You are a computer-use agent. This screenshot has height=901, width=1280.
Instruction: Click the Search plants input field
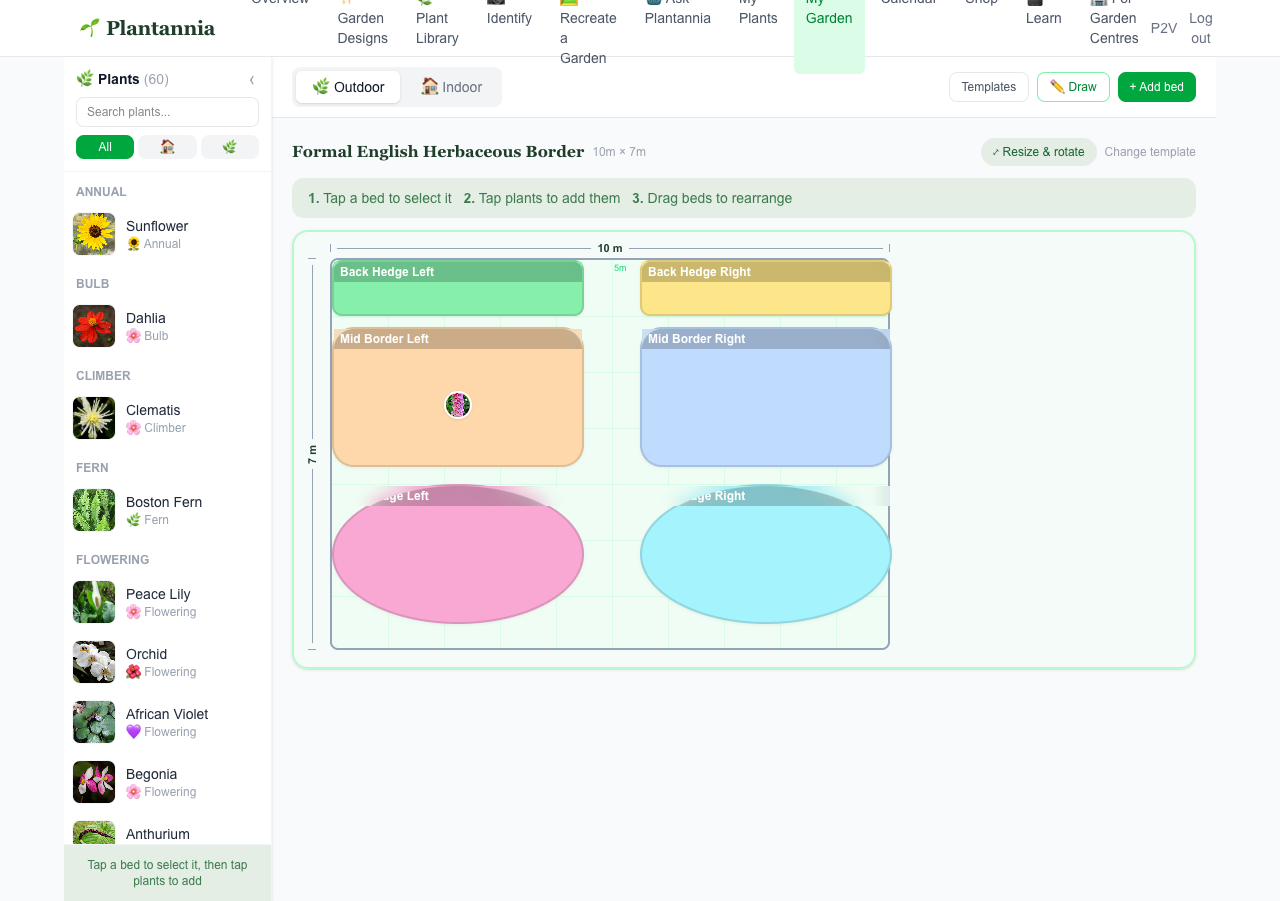(x=167, y=112)
